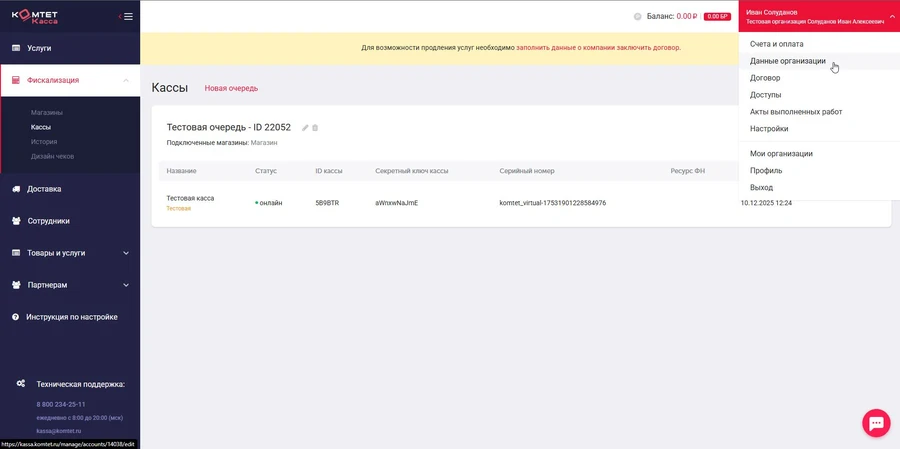
Task: Go to История in the sidebar
Action: point(44,142)
